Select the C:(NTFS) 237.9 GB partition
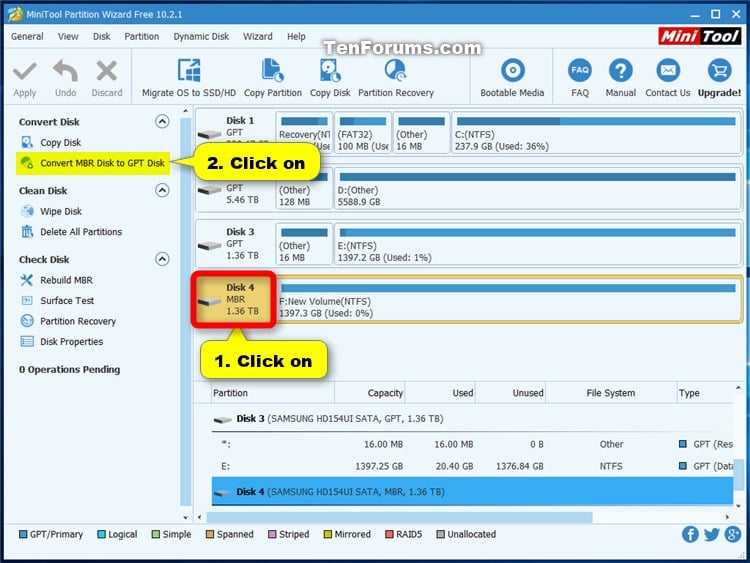The height and width of the screenshot is (563, 750). coord(596,133)
